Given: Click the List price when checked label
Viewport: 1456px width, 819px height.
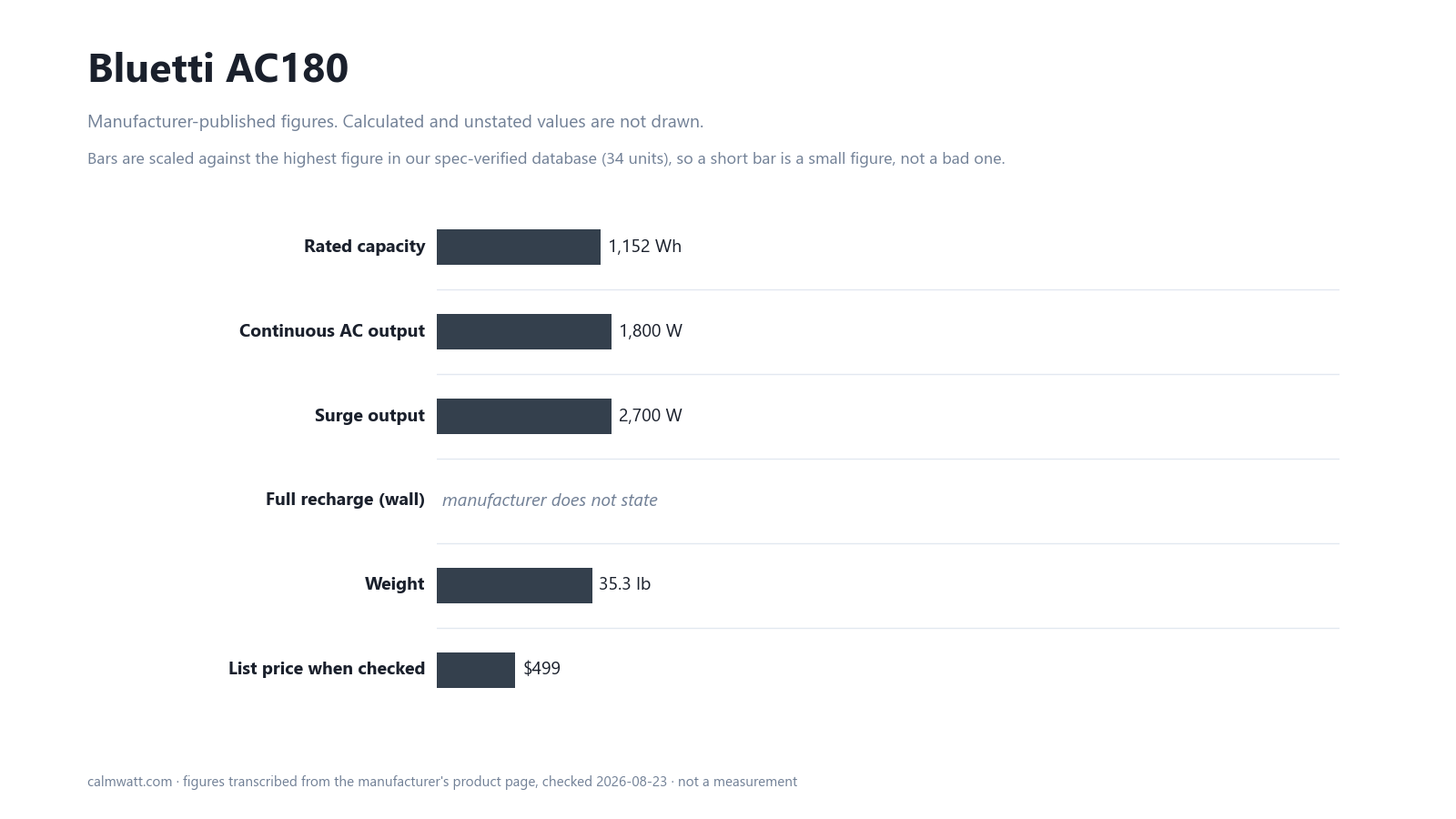Looking at the screenshot, I should point(327,669).
